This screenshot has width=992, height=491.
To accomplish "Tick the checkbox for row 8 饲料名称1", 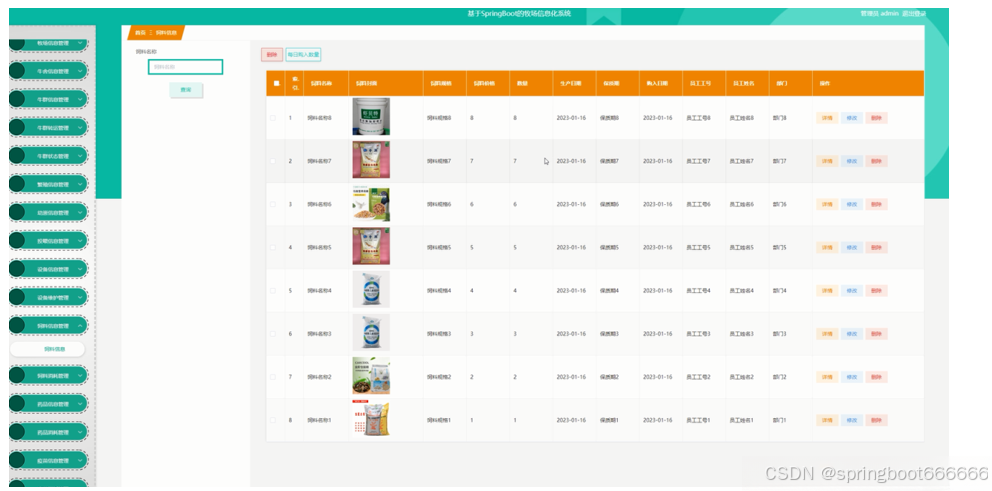I will point(273,420).
